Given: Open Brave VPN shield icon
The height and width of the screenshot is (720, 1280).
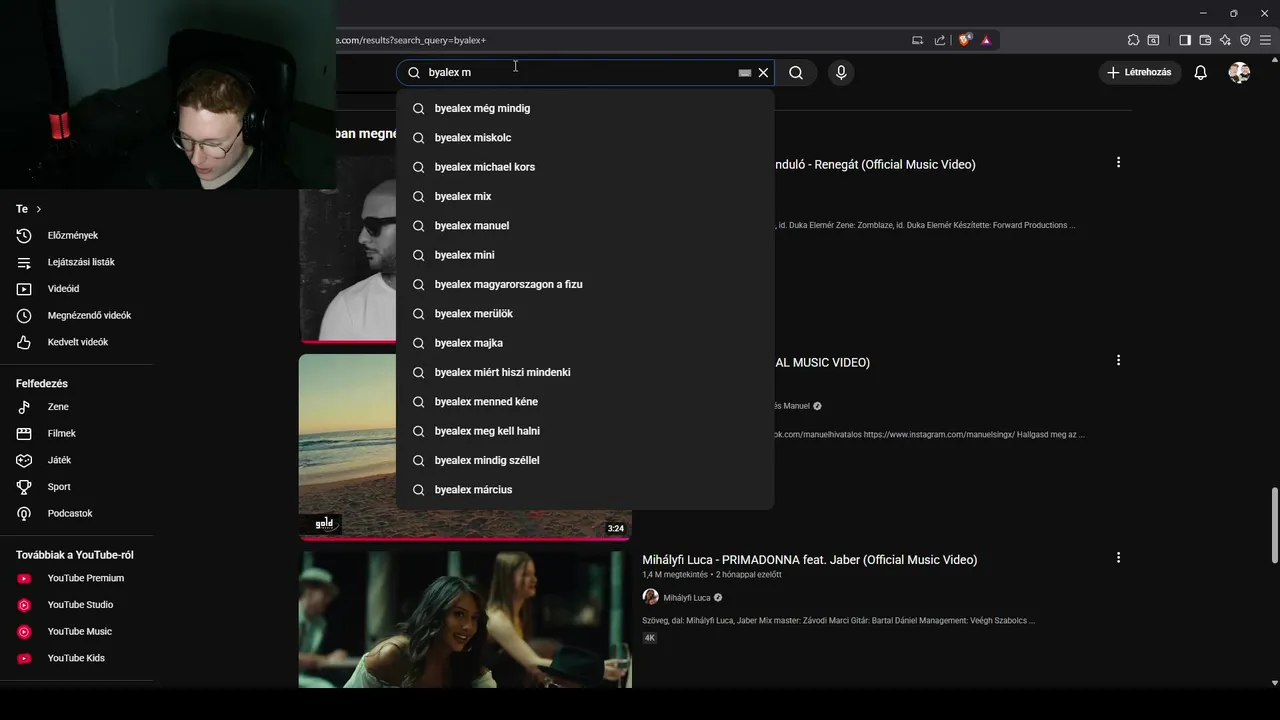Looking at the screenshot, I should point(1245,40).
